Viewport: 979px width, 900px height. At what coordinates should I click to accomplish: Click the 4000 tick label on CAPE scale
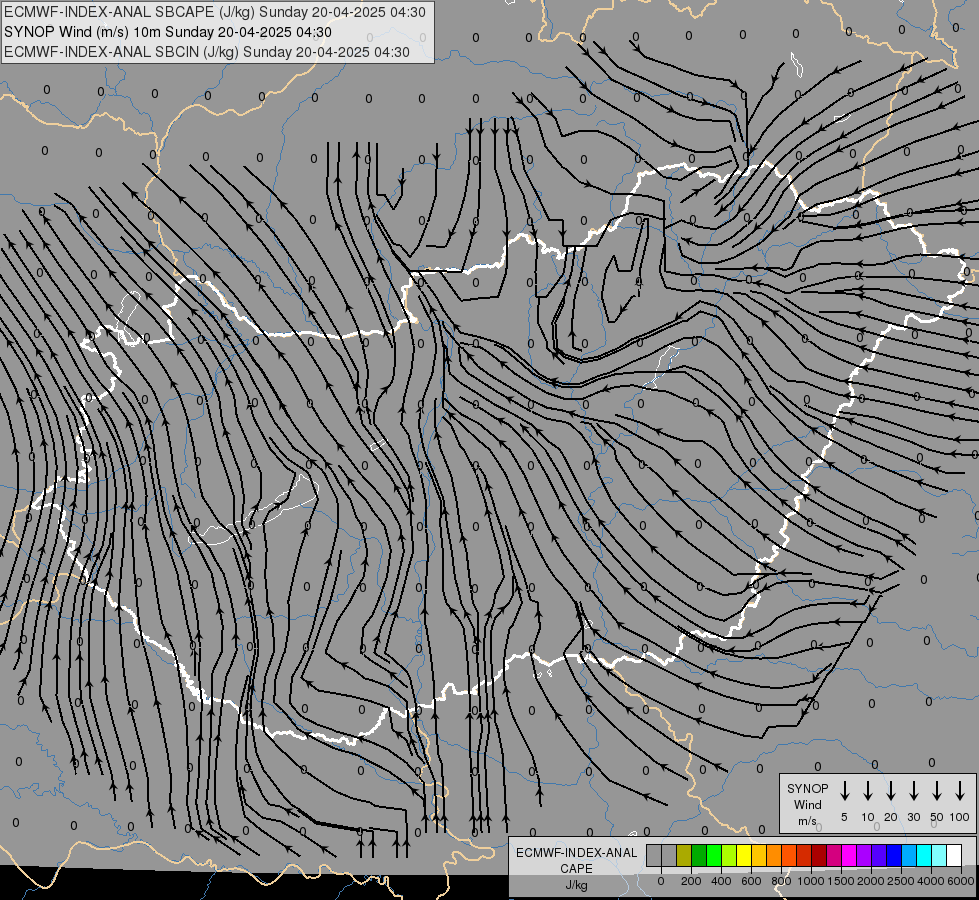(931, 881)
